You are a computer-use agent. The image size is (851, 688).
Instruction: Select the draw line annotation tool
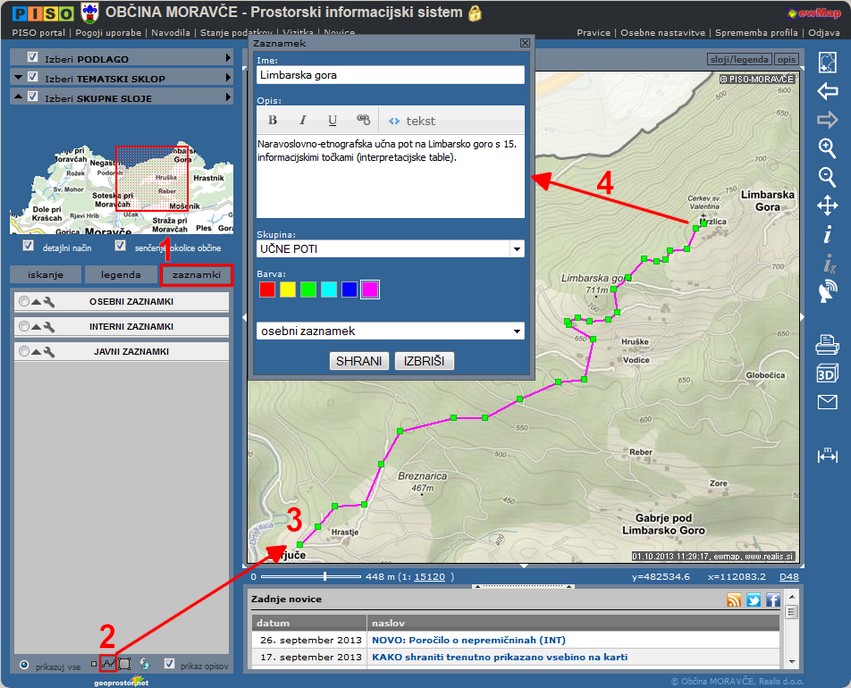point(108,663)
